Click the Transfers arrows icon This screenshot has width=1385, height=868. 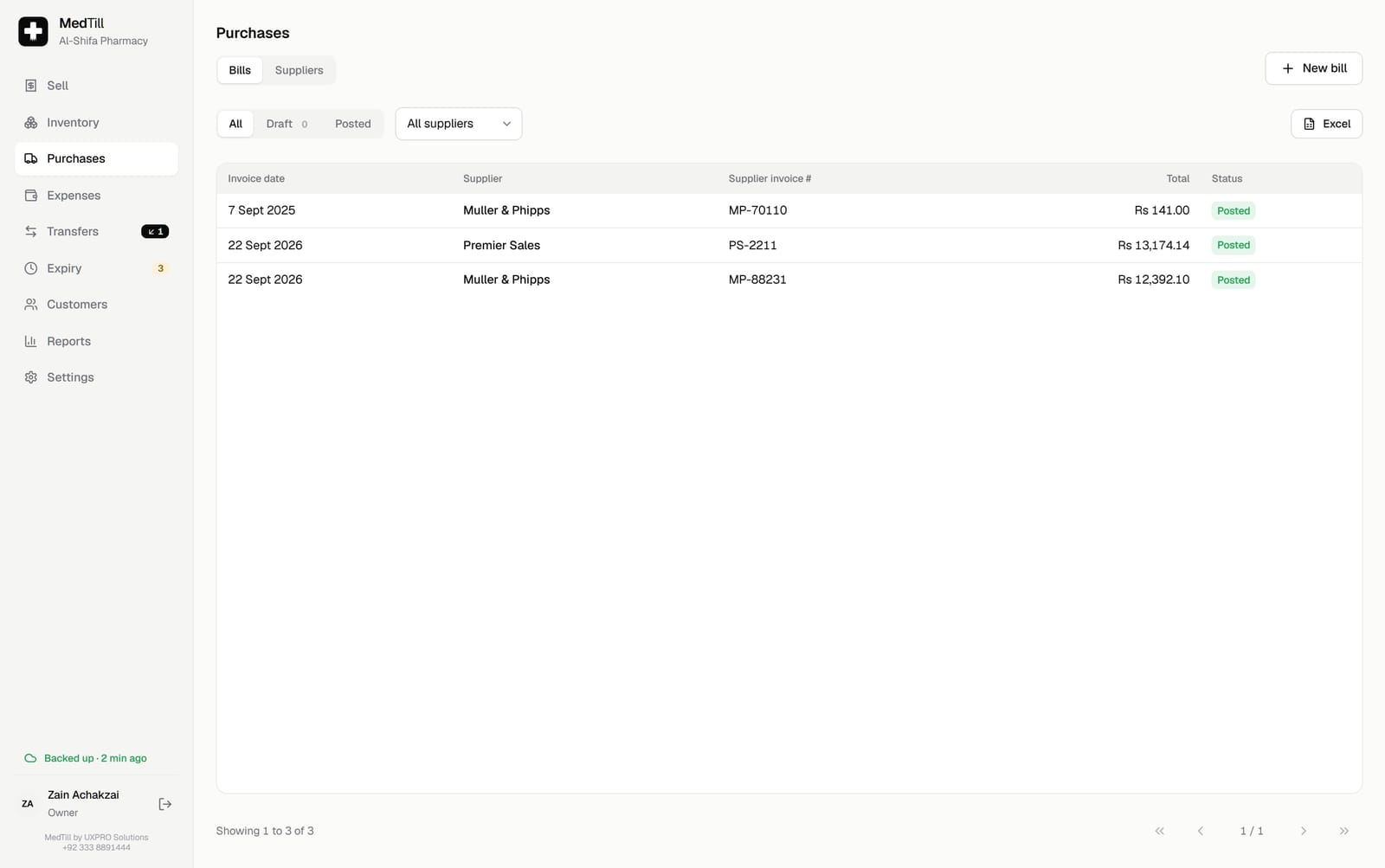pyautogui.click(x=31, y=232)
